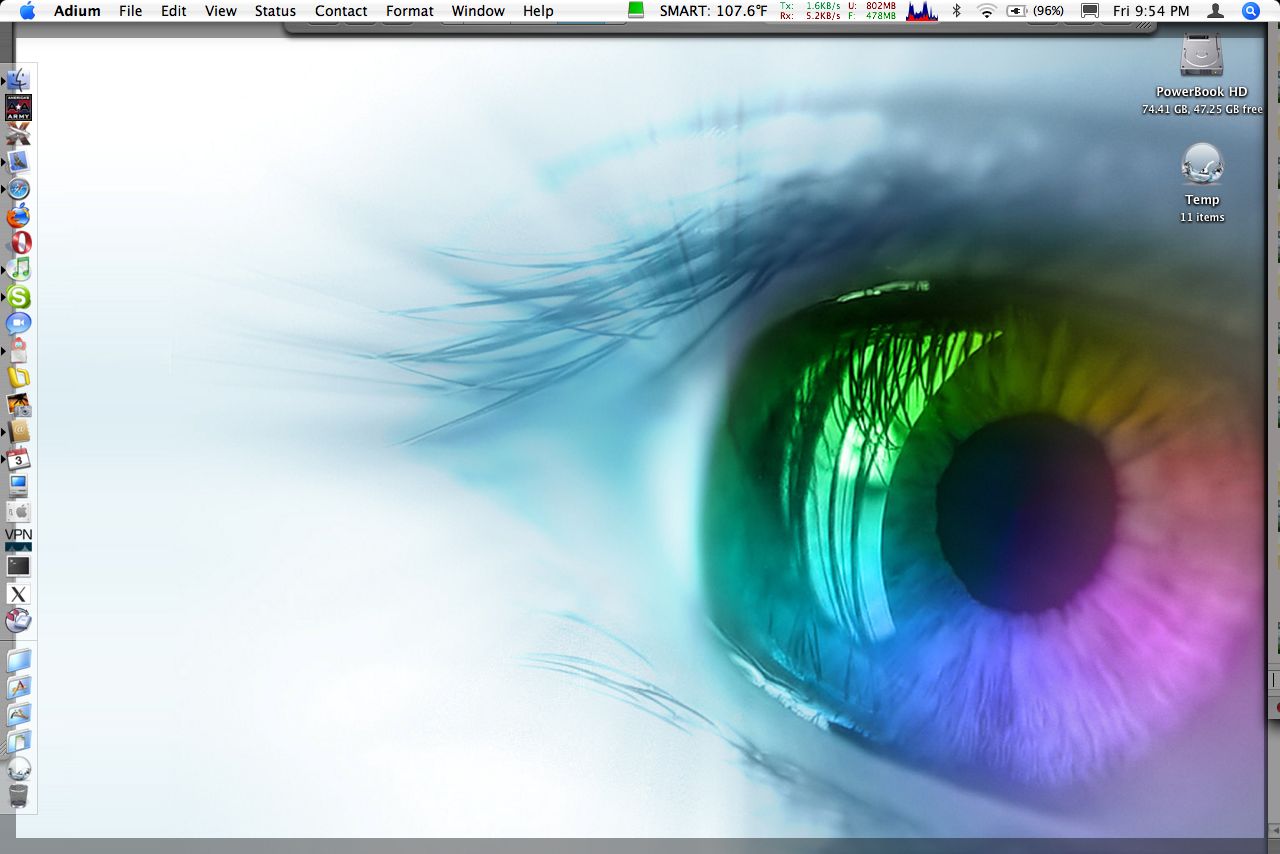
Task: Open Skype in the dock
Action: 19,297
